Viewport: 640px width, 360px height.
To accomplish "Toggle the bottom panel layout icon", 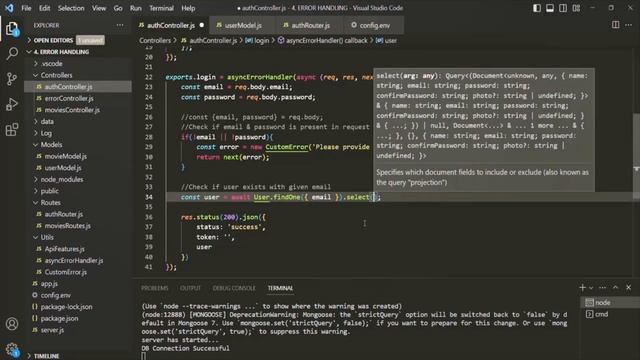I will [x=550, y=8].
